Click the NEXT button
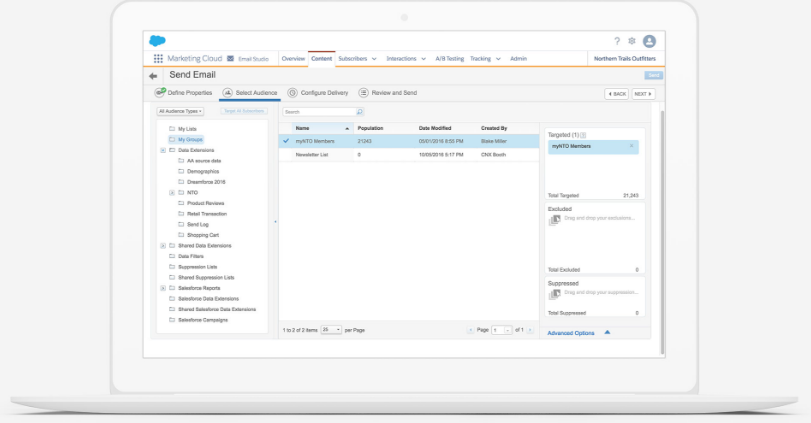The width and height of the screenshot is (811, 423). (643, 93)
